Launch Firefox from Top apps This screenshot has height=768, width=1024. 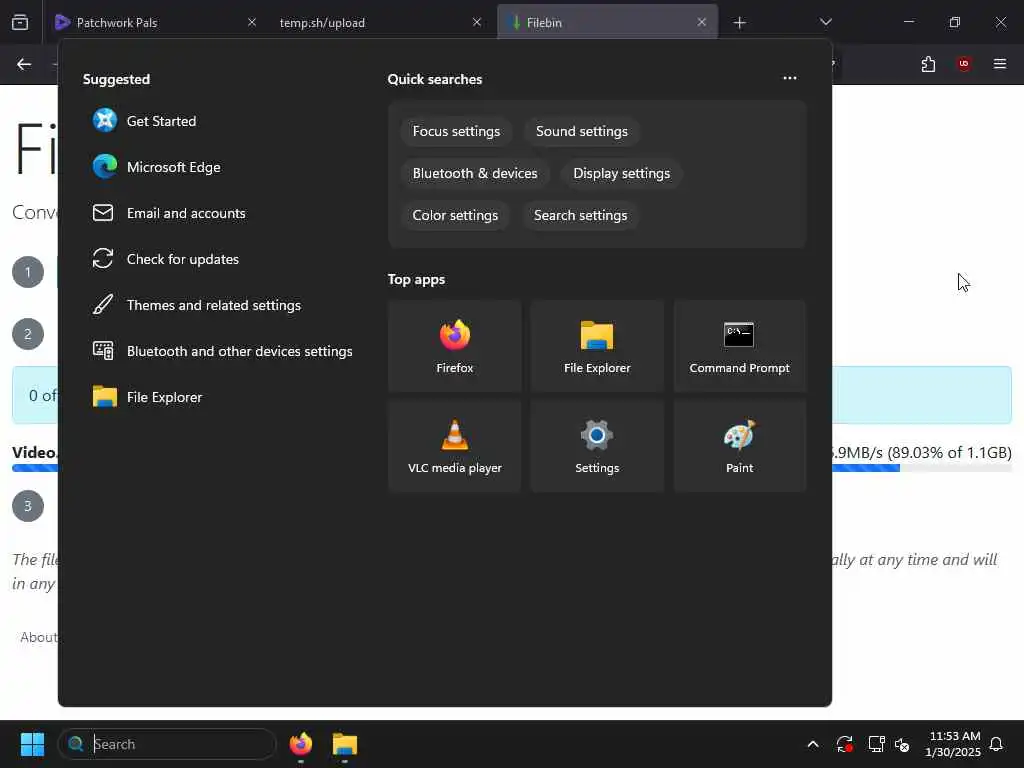(x=455, y=346)
